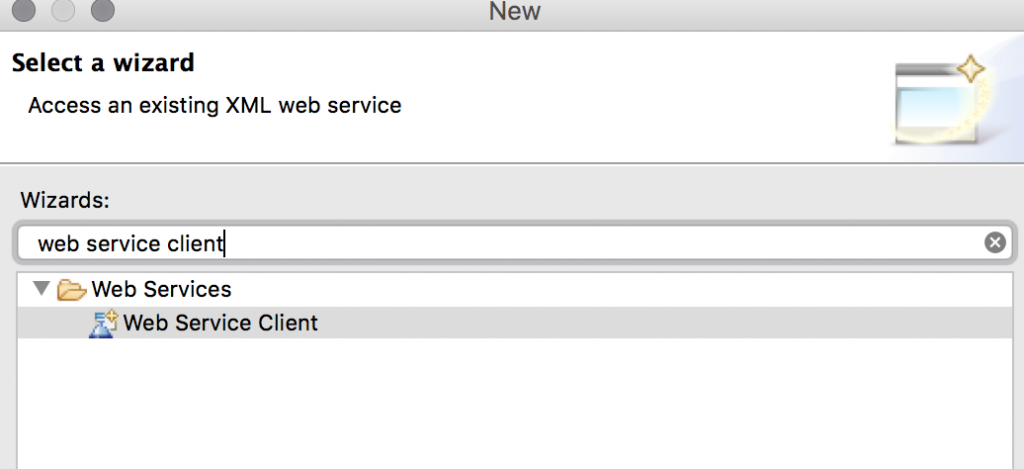Click the wizard window banner graphic
The height and width of the screenshot is (469, 1024).
(x=933, y=103)
